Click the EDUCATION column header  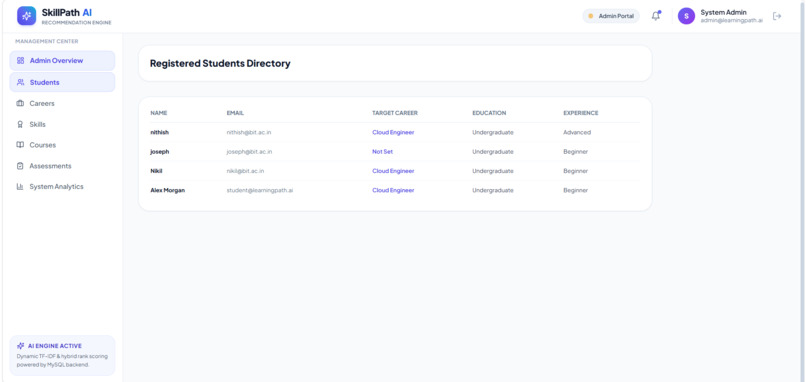[x=489, y=113]
